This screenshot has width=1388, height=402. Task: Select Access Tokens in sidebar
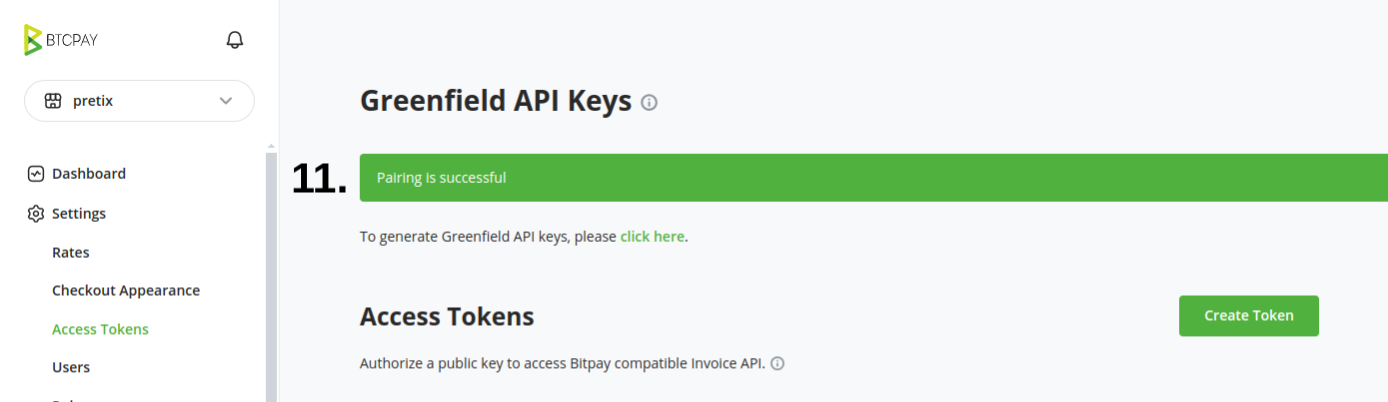click(x=100, y=329)
